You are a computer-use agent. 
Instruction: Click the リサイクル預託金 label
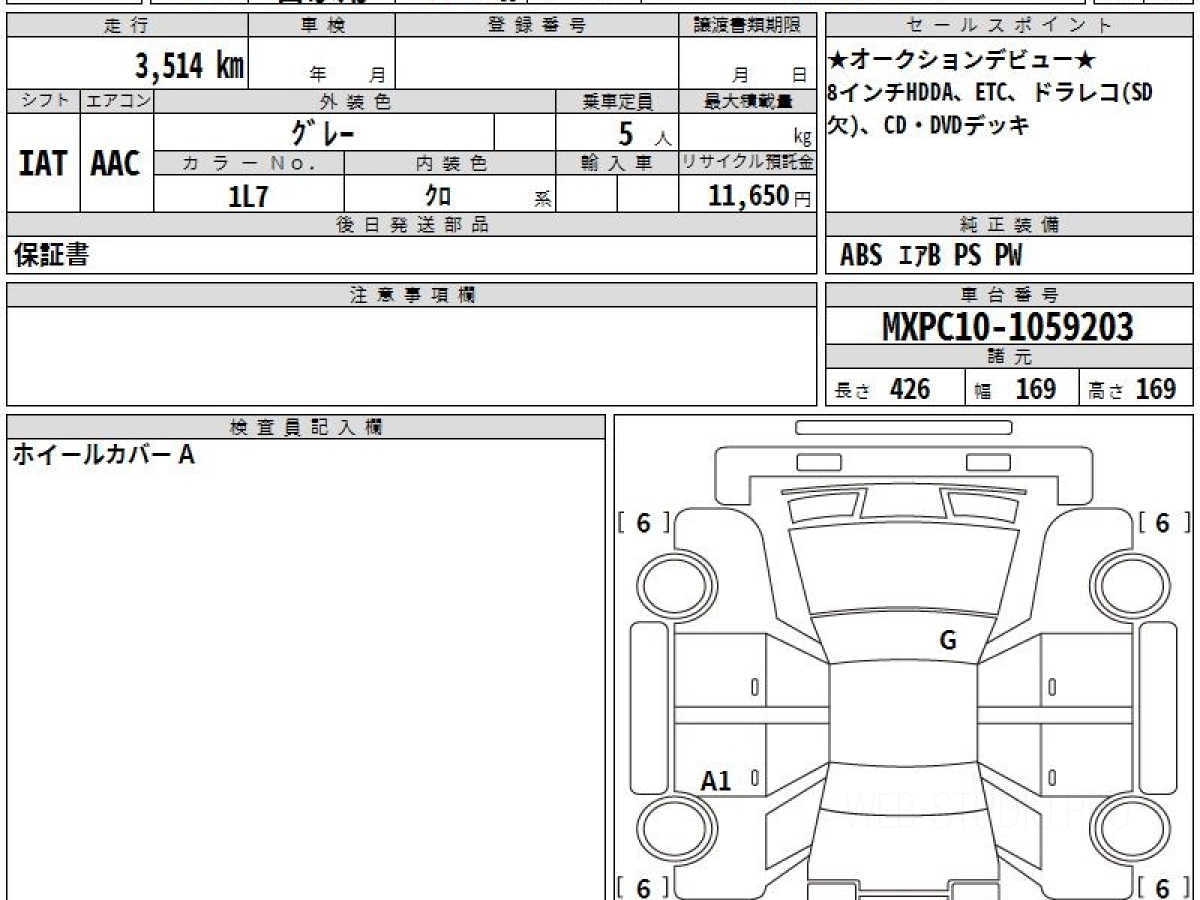pos(747,163)
